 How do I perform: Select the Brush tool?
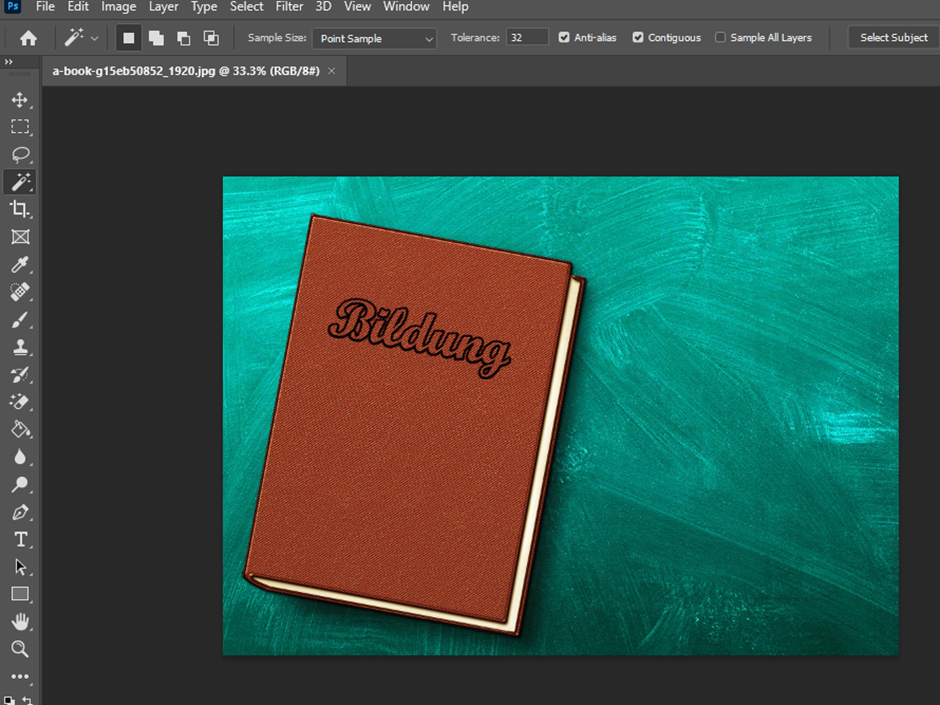20,320
